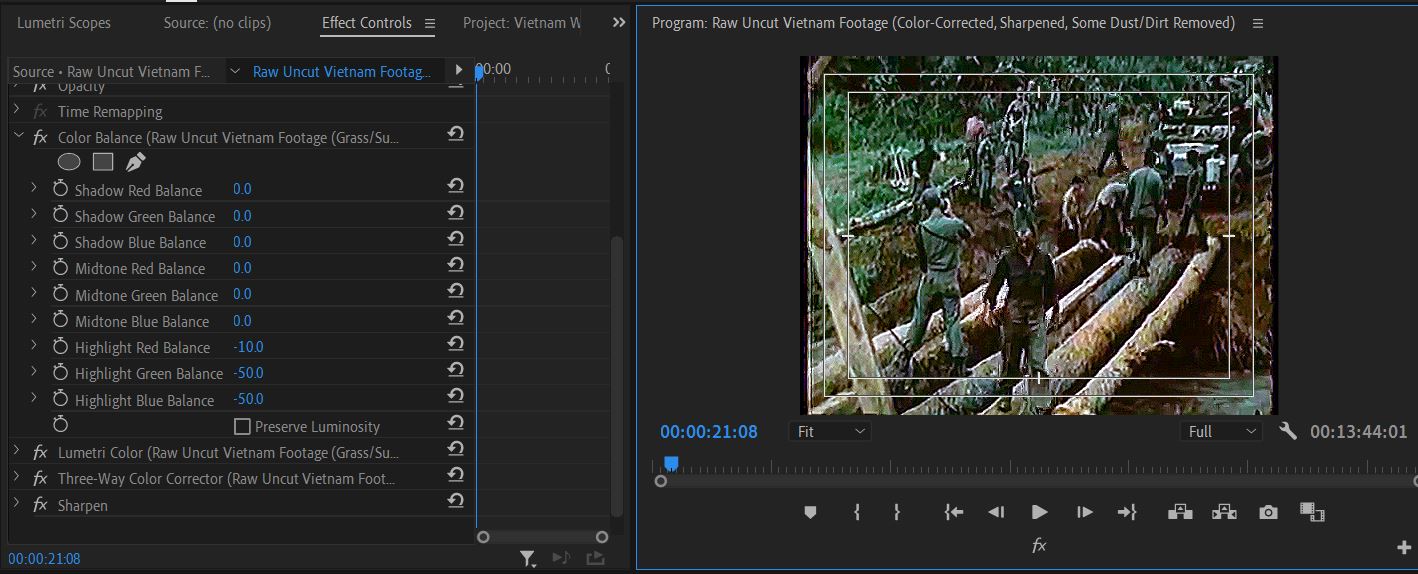Viewport: 1418px width, 574px height.
Task: Expand the Time Remapping effect
Action: click(17, 110)
